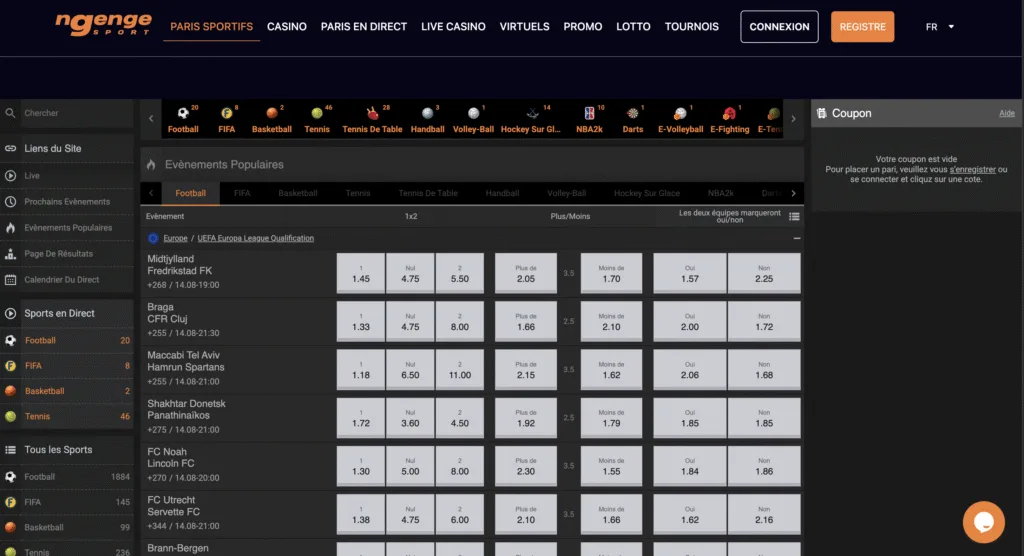Open Casino menu
Viewport: 1024px width, 556px height.
tap(287, 27)
